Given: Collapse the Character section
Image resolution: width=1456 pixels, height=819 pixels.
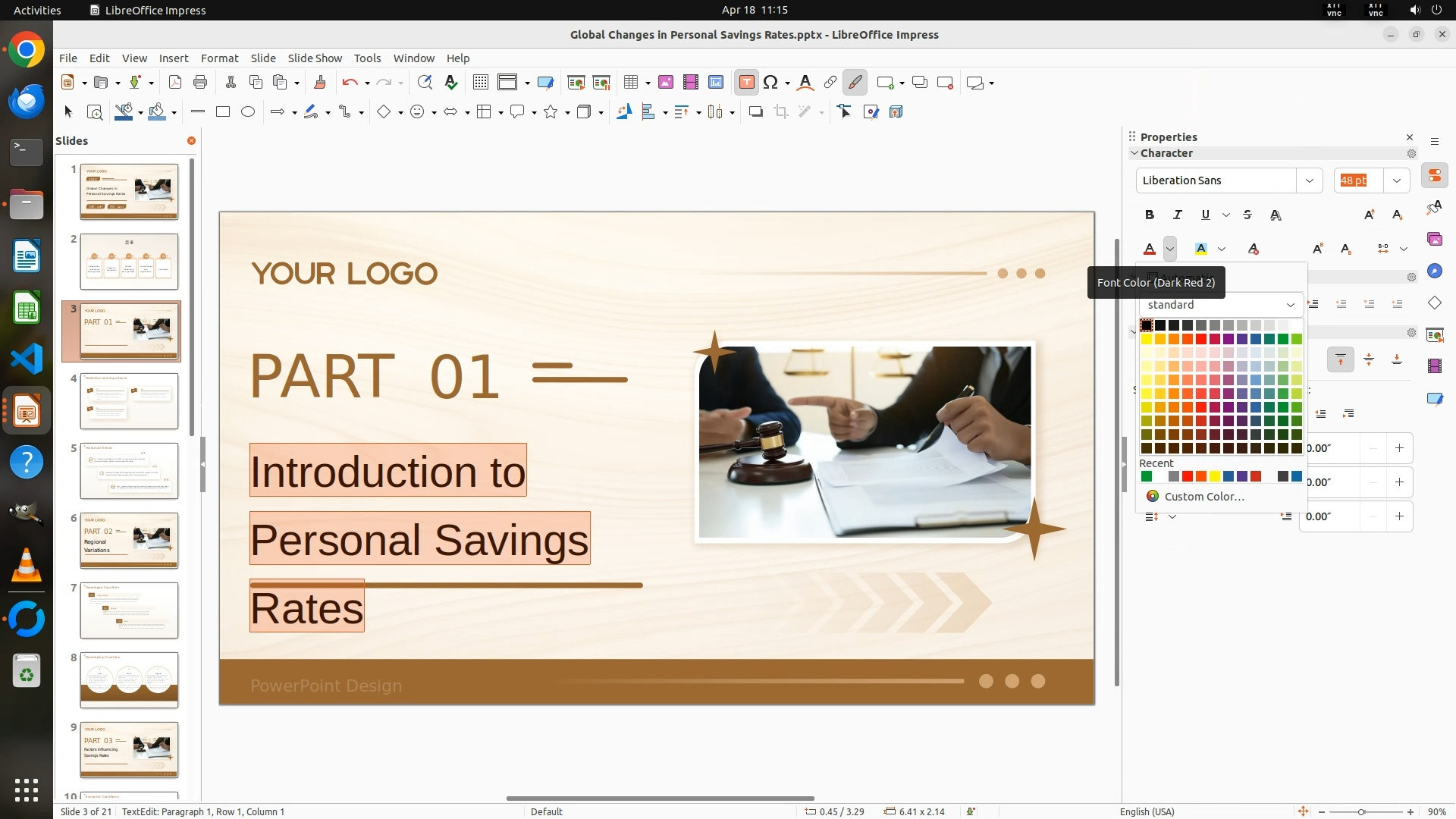Looking at the screenshot, I should click(x=1134, y=153).
